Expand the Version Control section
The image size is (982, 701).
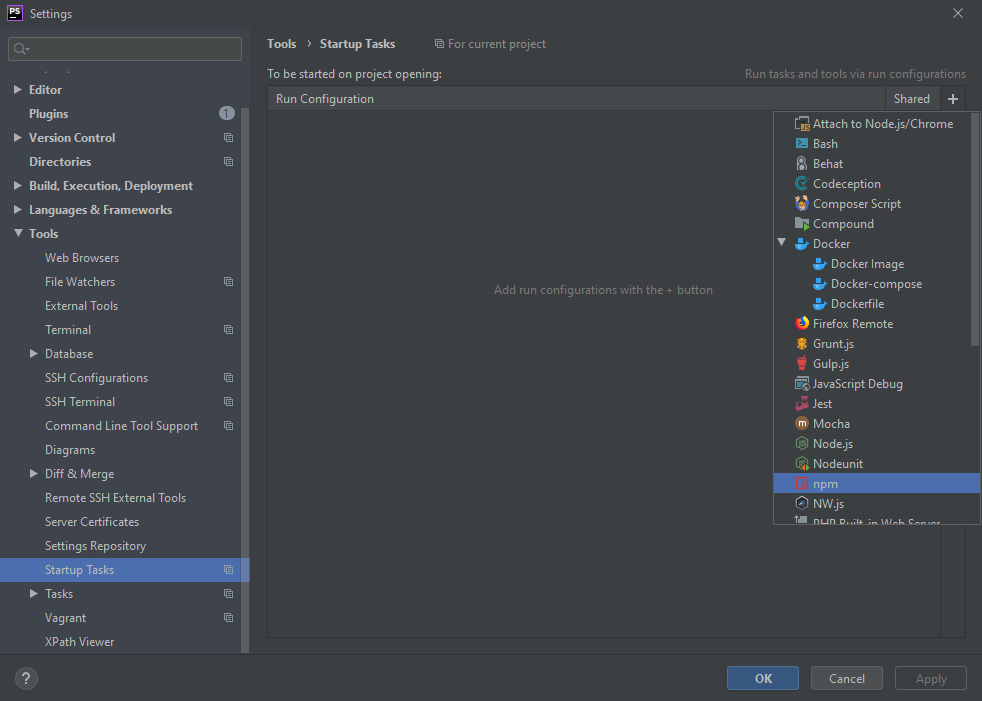(18, 137)
